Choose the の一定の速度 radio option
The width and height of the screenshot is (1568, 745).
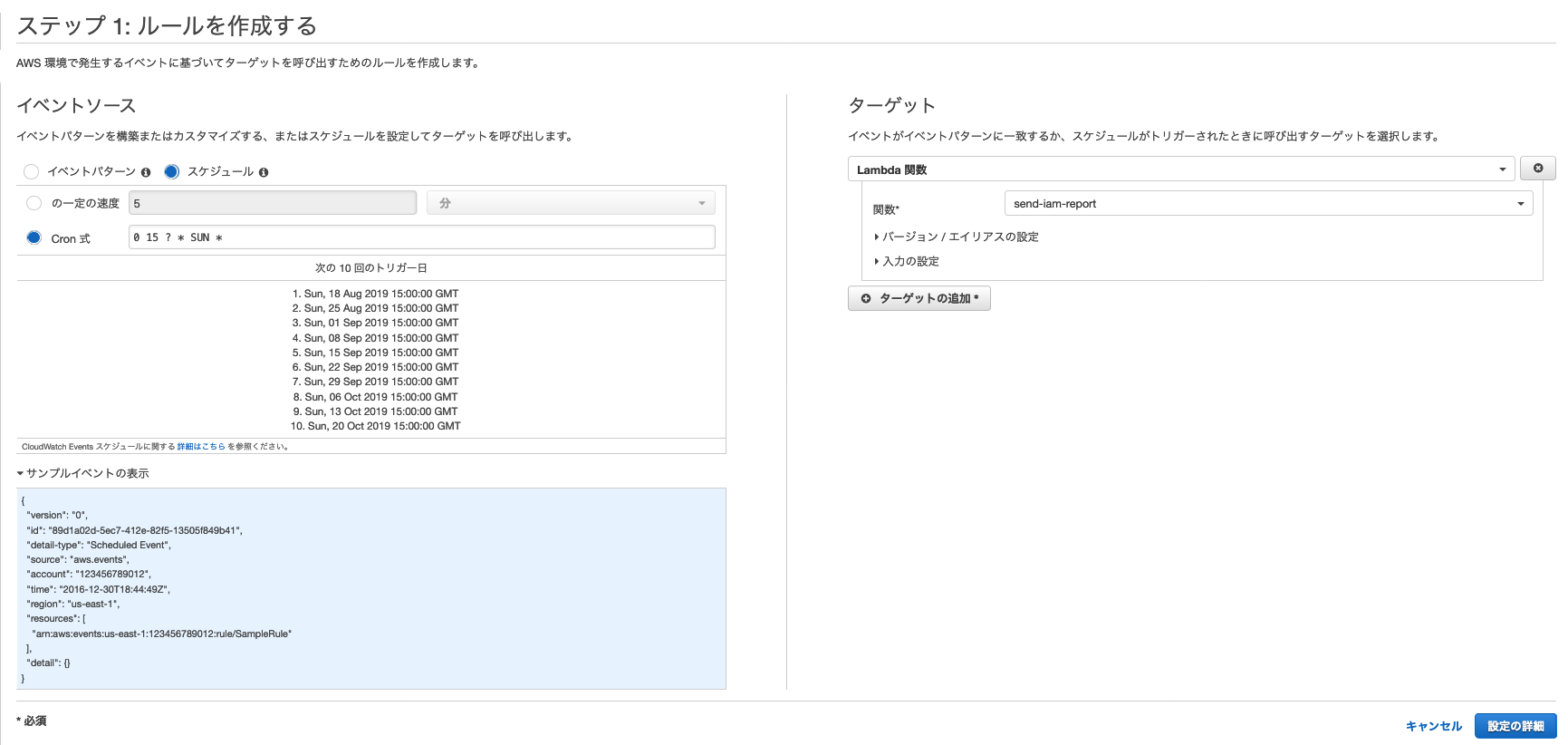click(34, 203)
